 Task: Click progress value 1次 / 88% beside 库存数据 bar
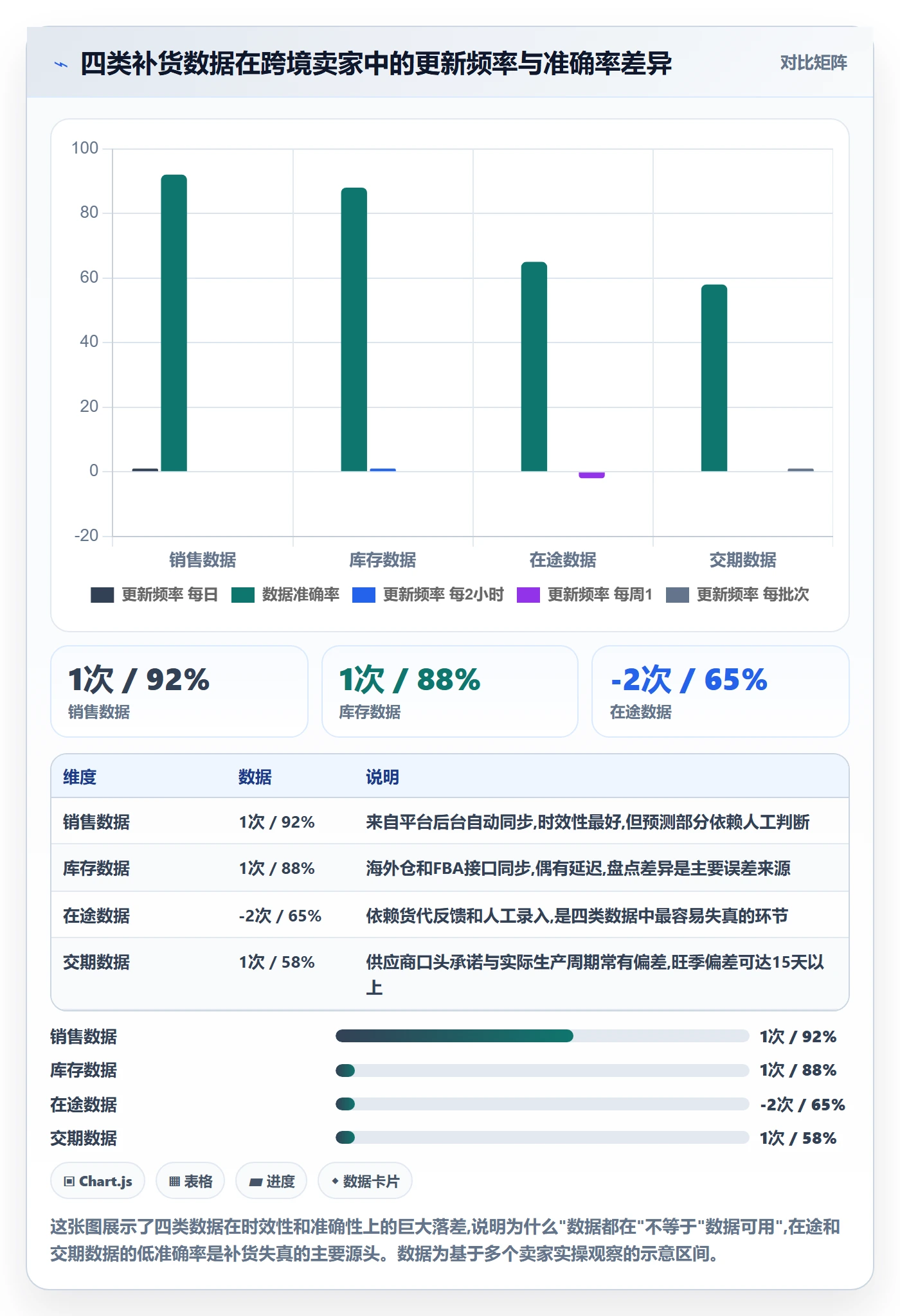point(798,1070)
